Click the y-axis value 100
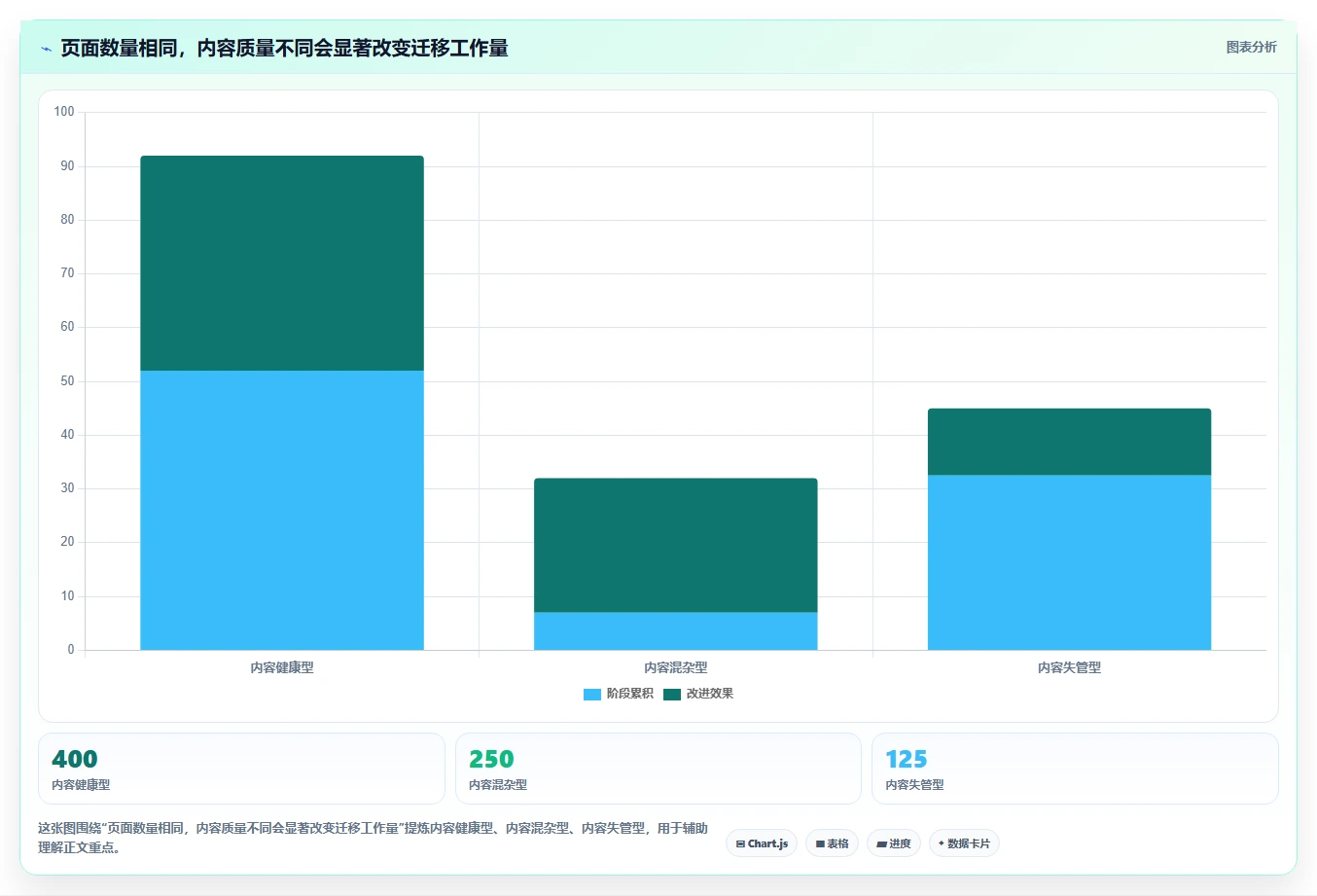The width and height of the screenshot is (1317, 896). (x=64, y=112)
